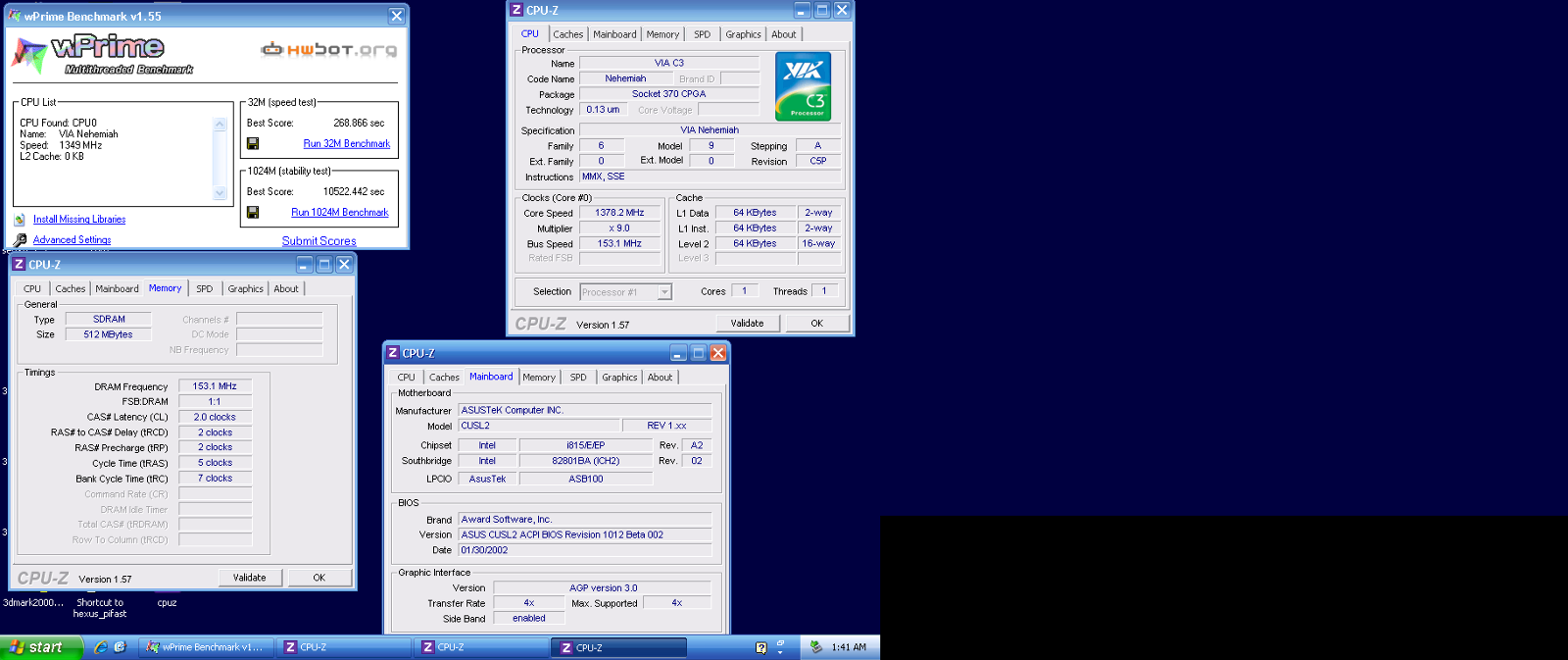
Task: Switch to CPU tab in Memory timings CPU-Z window
Action: point(32,289)
